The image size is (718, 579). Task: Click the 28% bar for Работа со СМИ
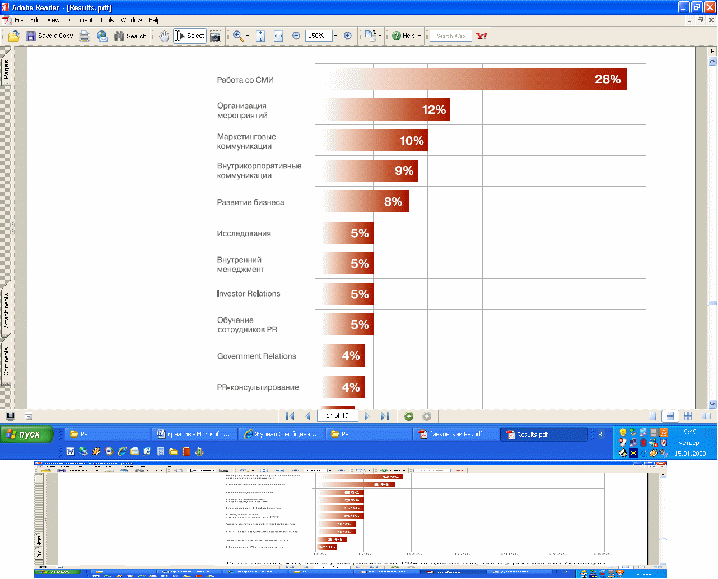click(475, 79)
